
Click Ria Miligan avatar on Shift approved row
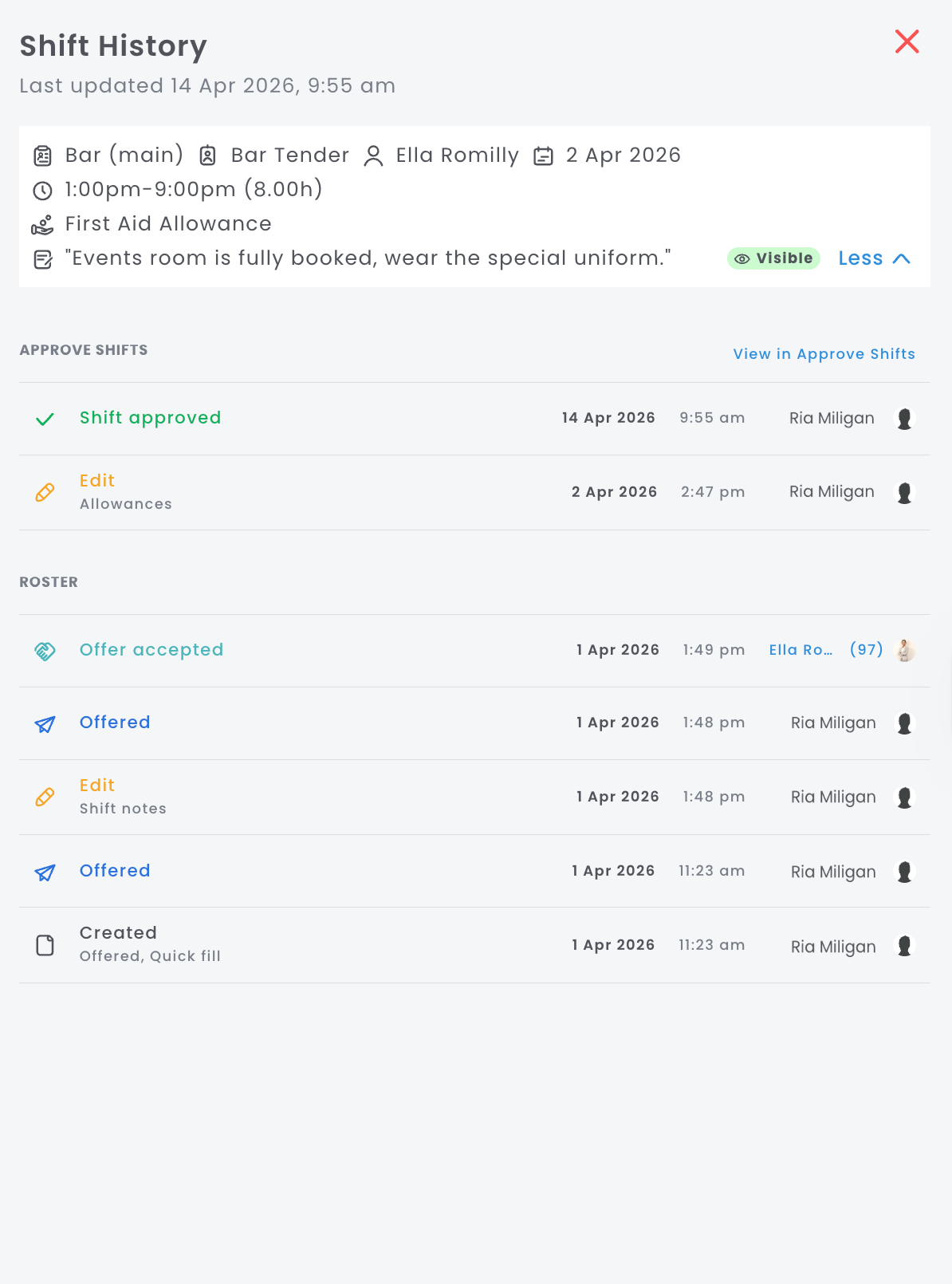coord(905,419)
